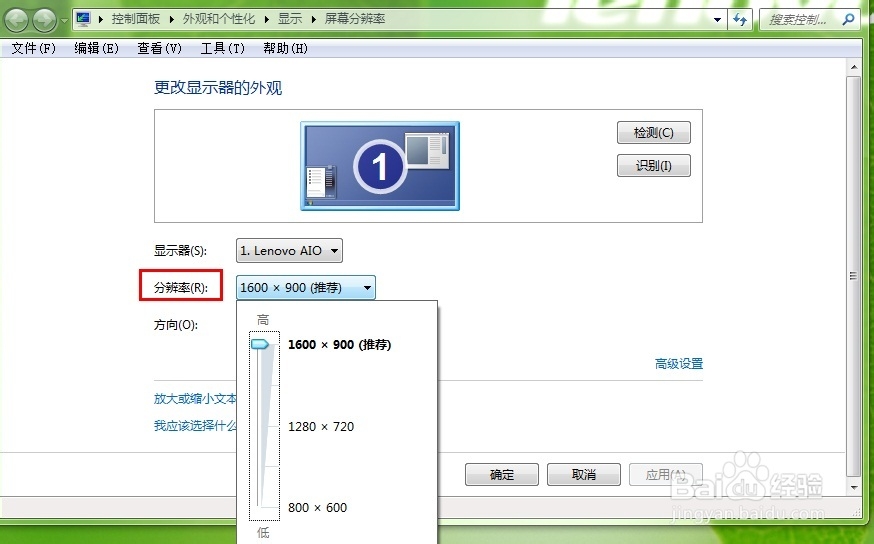Click 显示 breadcrumb in address bar
Viewport: 874px width, 544px height.
(290, 19)
